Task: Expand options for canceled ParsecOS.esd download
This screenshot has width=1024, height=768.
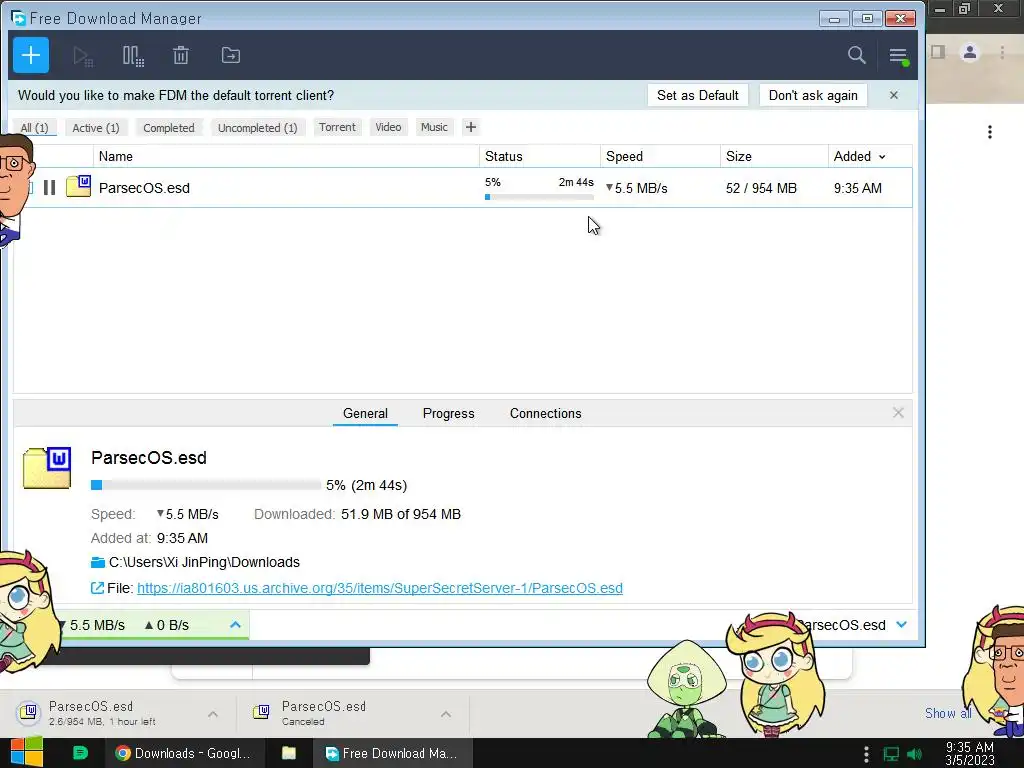Action: [x=446, y=714]
